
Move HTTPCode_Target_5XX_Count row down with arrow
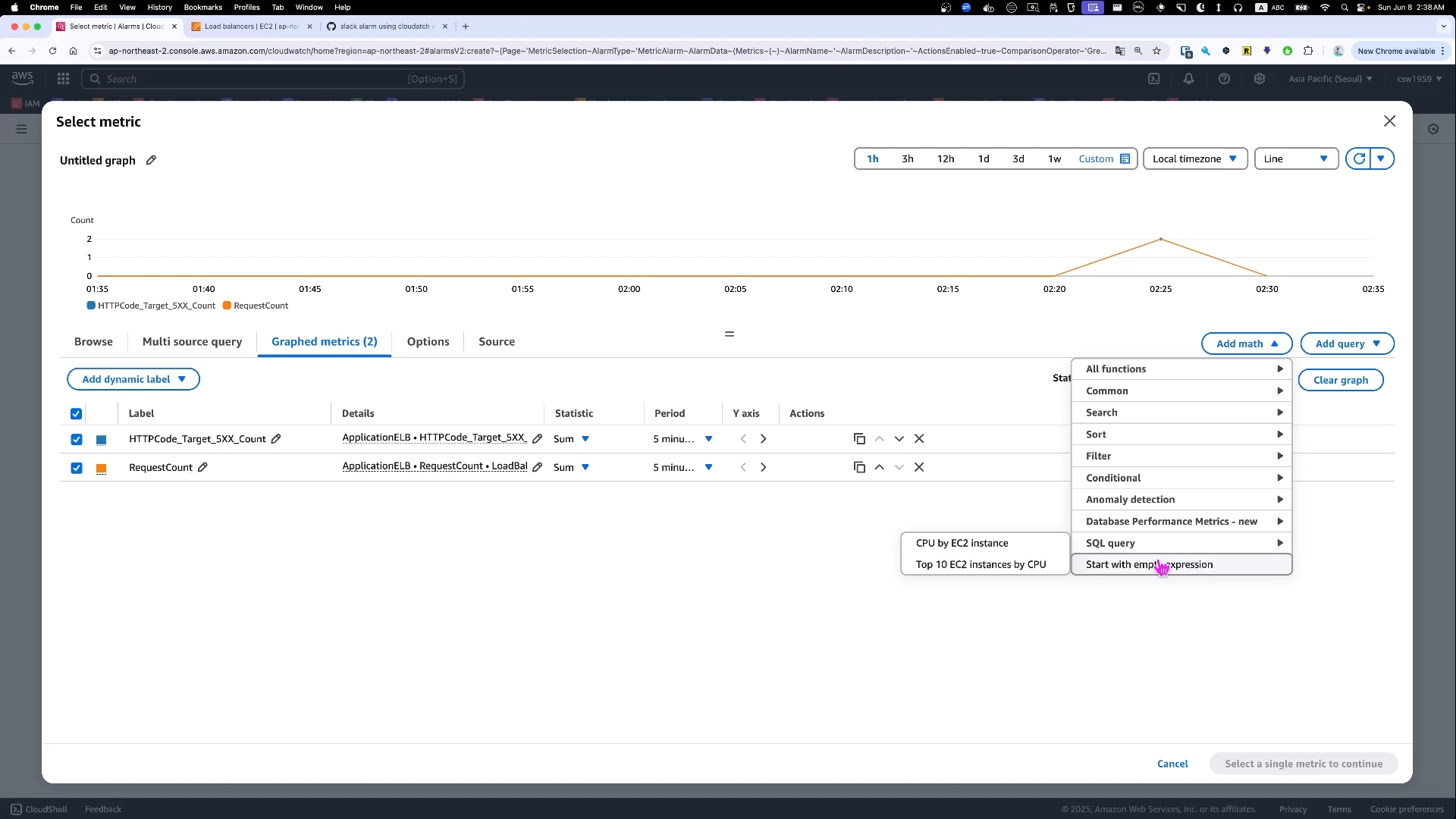899,439
